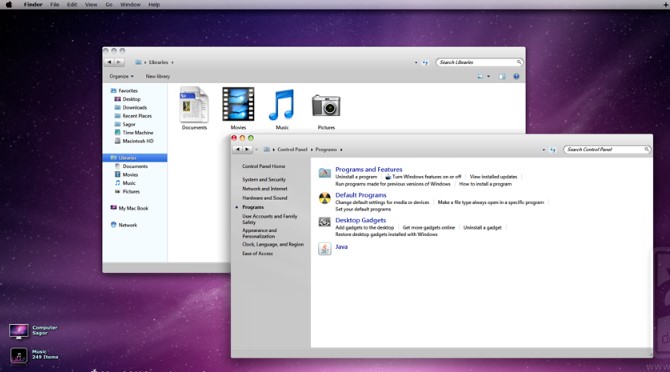Screen dimensions: 670x372
Task: Open System and Security category
Action: pyautogui.click(x=264, y=179)
